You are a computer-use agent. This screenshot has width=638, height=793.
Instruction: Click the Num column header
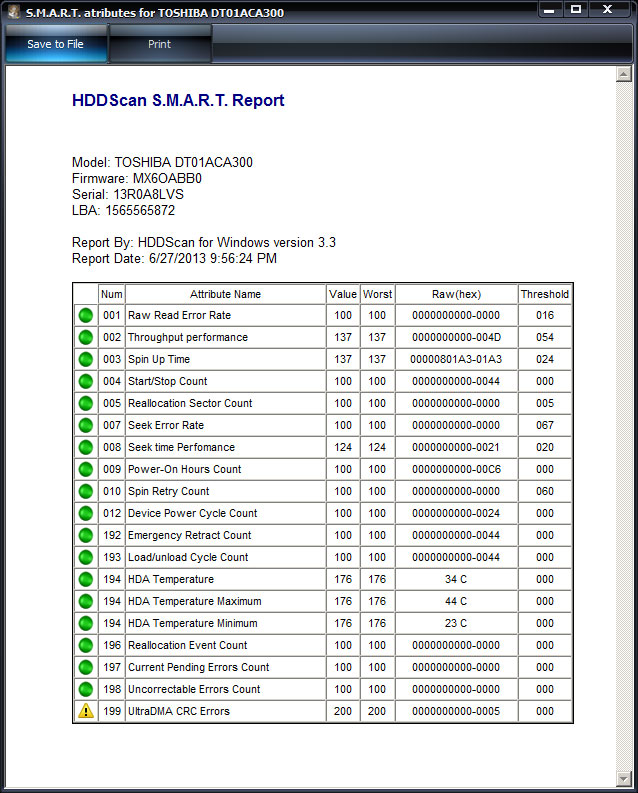[112, 294]
